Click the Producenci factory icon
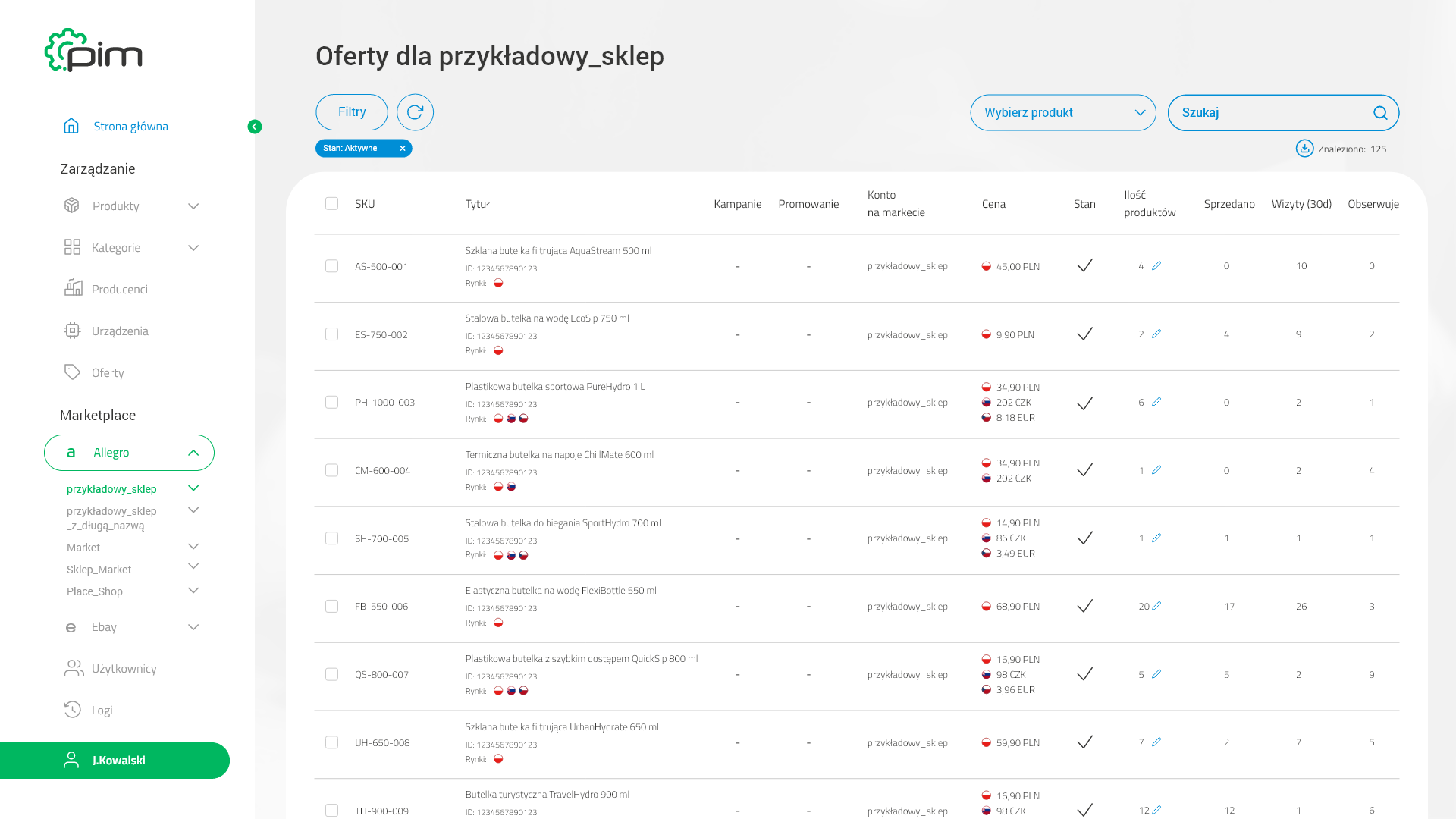The height and width of the screenshot is (819, 1456). pyautogui.click(x=73, y=288)
